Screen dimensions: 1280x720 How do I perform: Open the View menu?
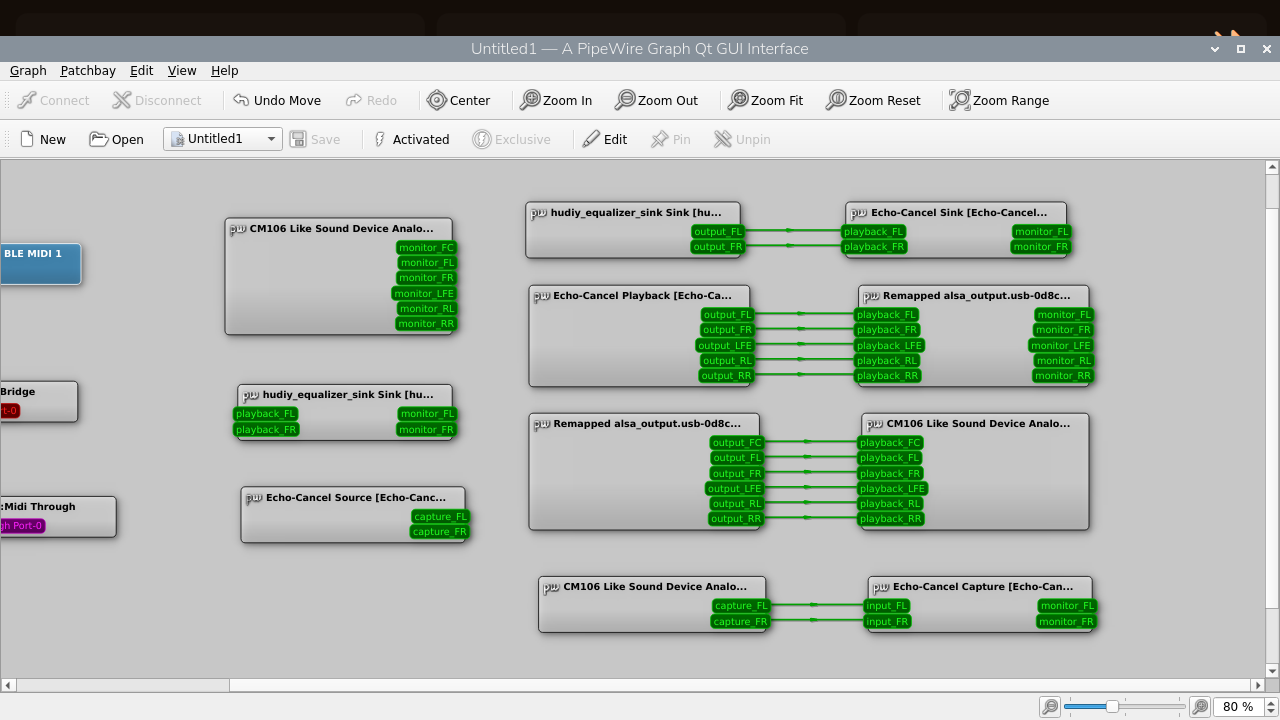[x=181, y=70]
